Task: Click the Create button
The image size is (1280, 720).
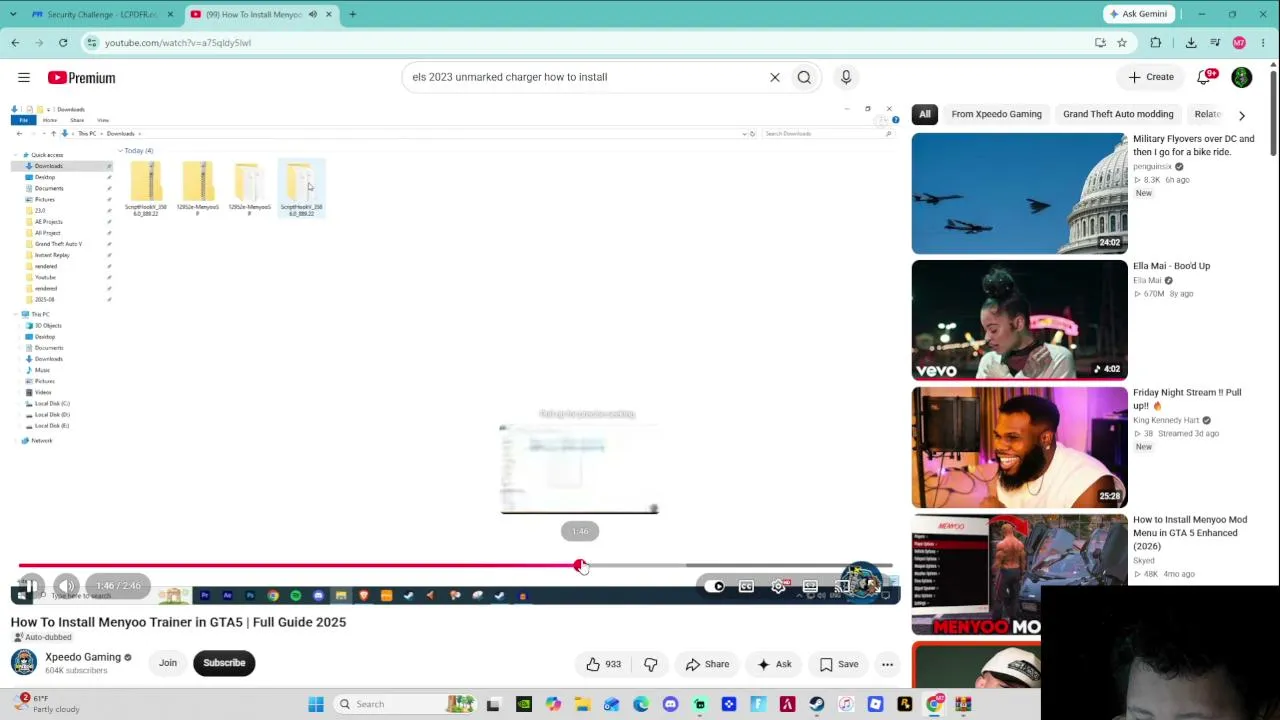Action: 1151,77
